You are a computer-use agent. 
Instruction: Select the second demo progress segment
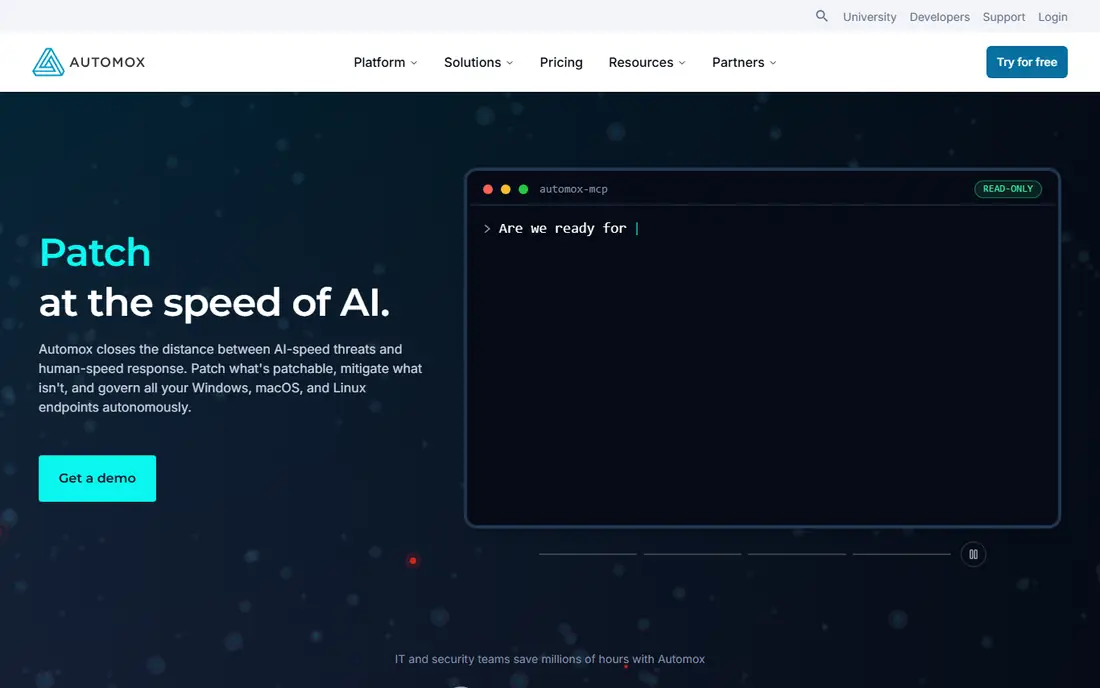692,554
